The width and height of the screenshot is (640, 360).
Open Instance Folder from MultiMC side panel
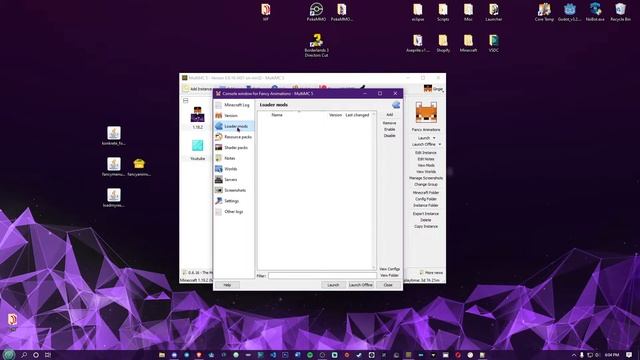click(x=426, y=205)
